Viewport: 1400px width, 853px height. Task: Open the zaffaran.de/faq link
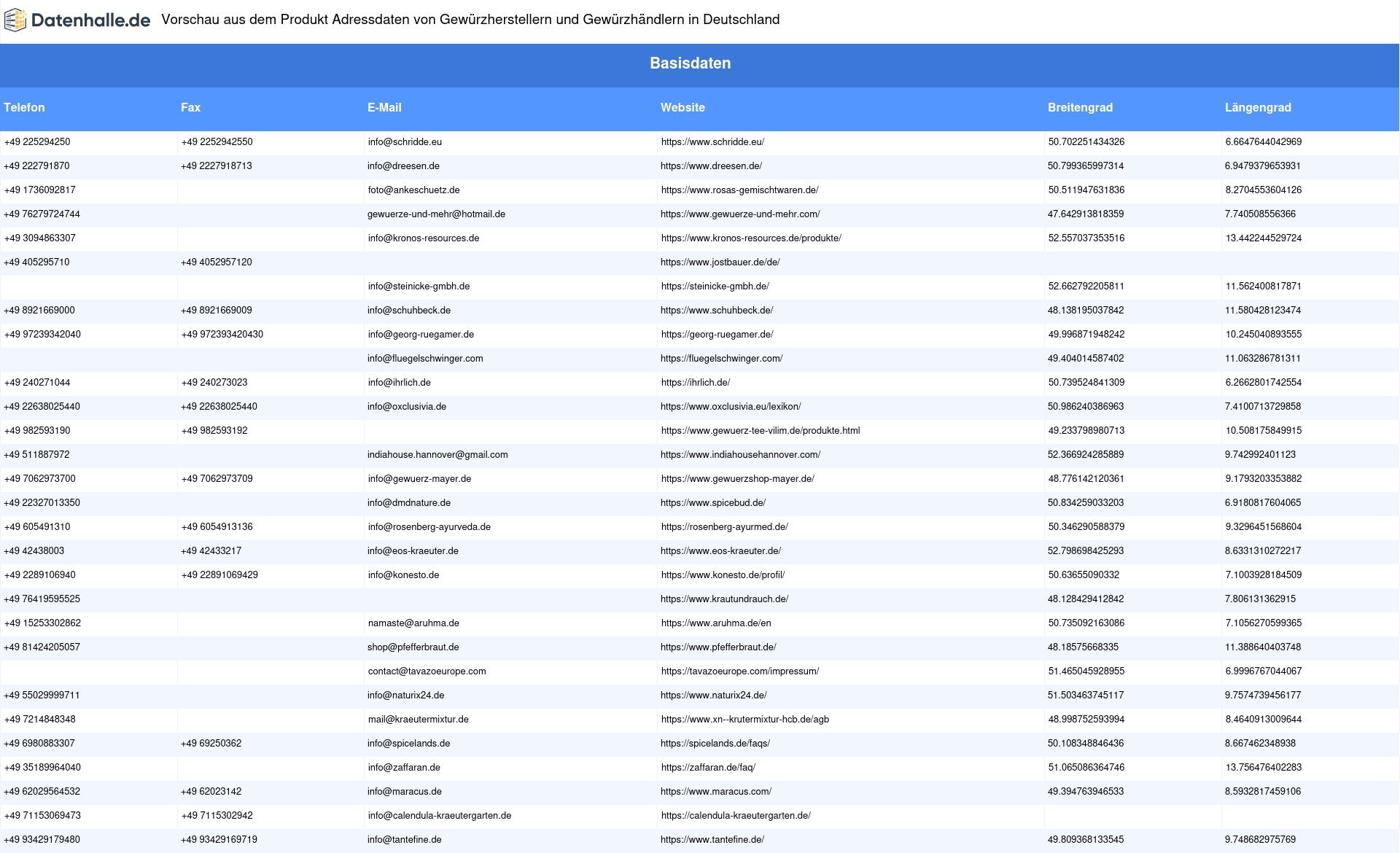(x=708, y=768)
